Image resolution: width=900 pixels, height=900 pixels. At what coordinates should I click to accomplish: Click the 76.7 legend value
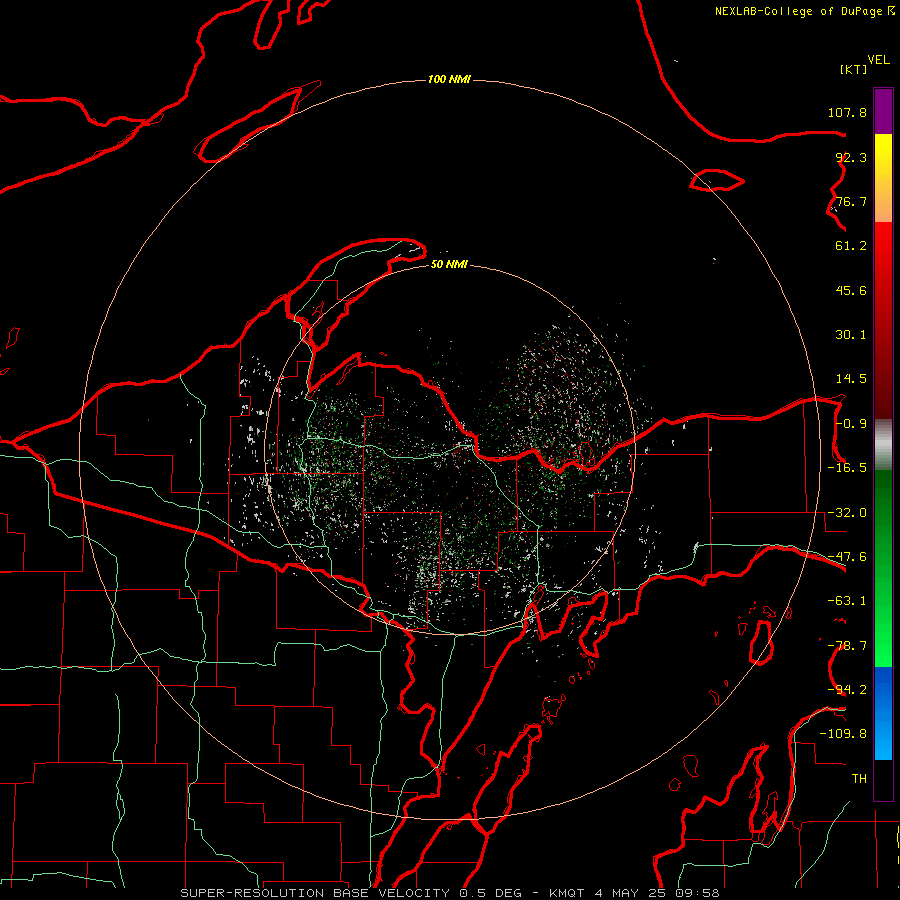851,201
